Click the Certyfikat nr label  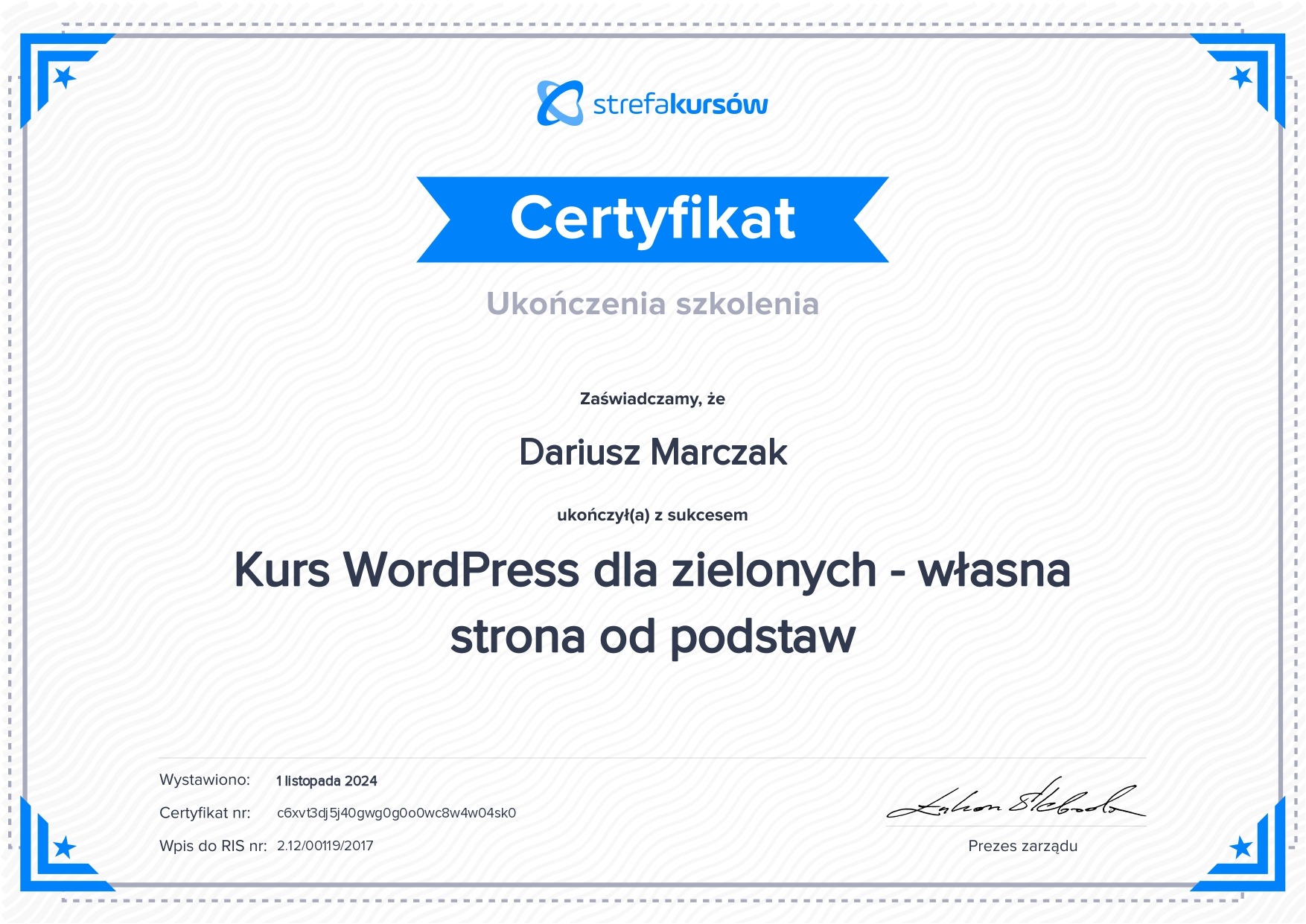(x=205, y=813)
